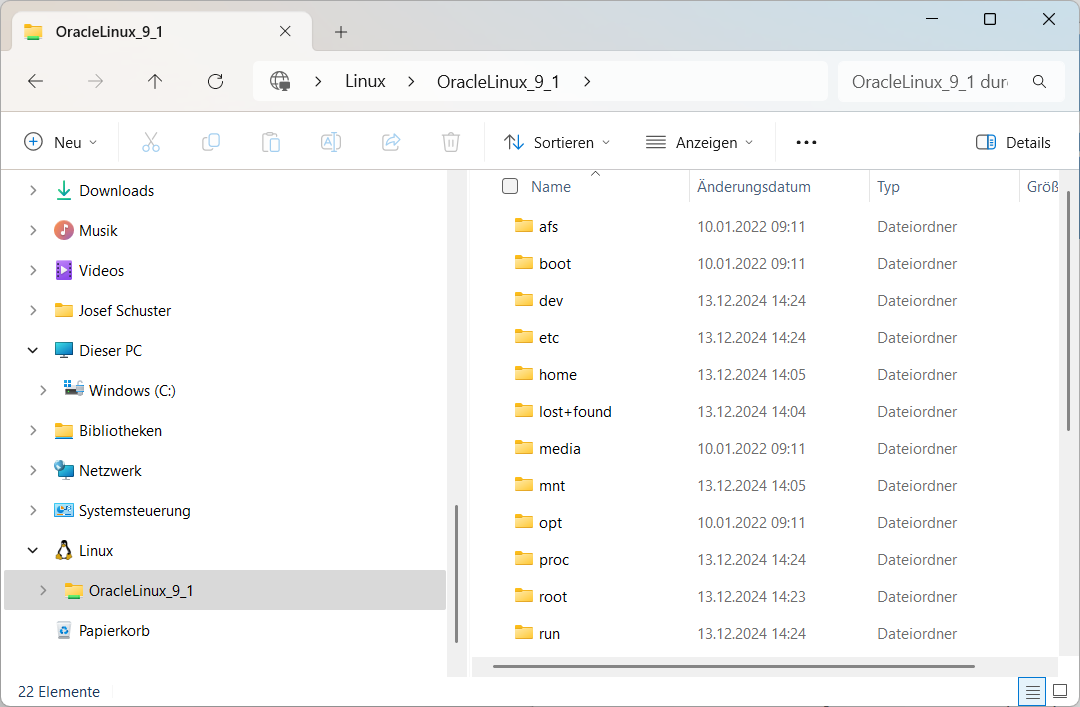This screenshot has width=1080, height=707.
Task: Click the Share icon in toolbar
Action: coord(391,142)
